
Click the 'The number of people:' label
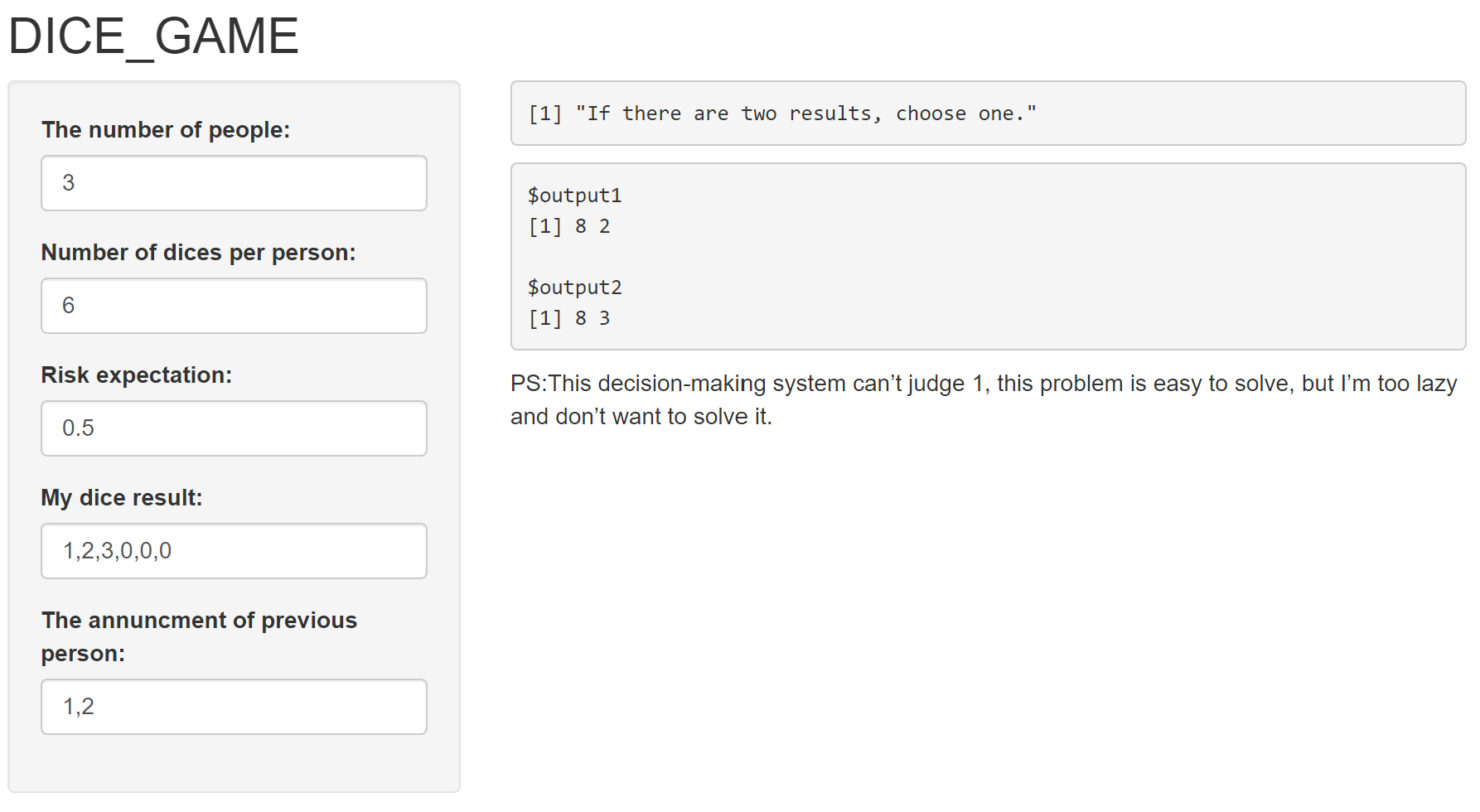pyautogui.click(x=166, y=130)
